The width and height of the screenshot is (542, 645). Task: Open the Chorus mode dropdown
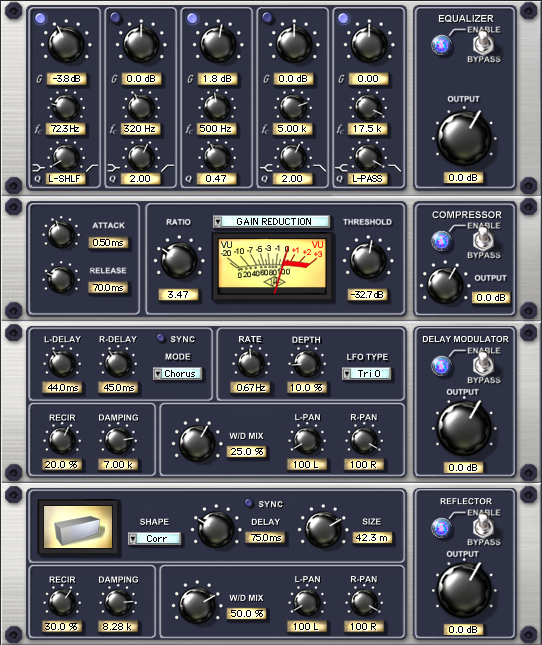178,374
